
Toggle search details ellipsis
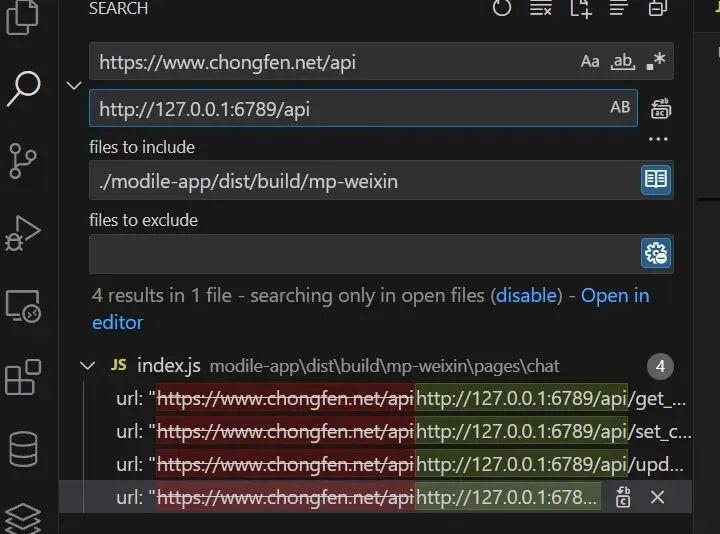tap(658, 139)
